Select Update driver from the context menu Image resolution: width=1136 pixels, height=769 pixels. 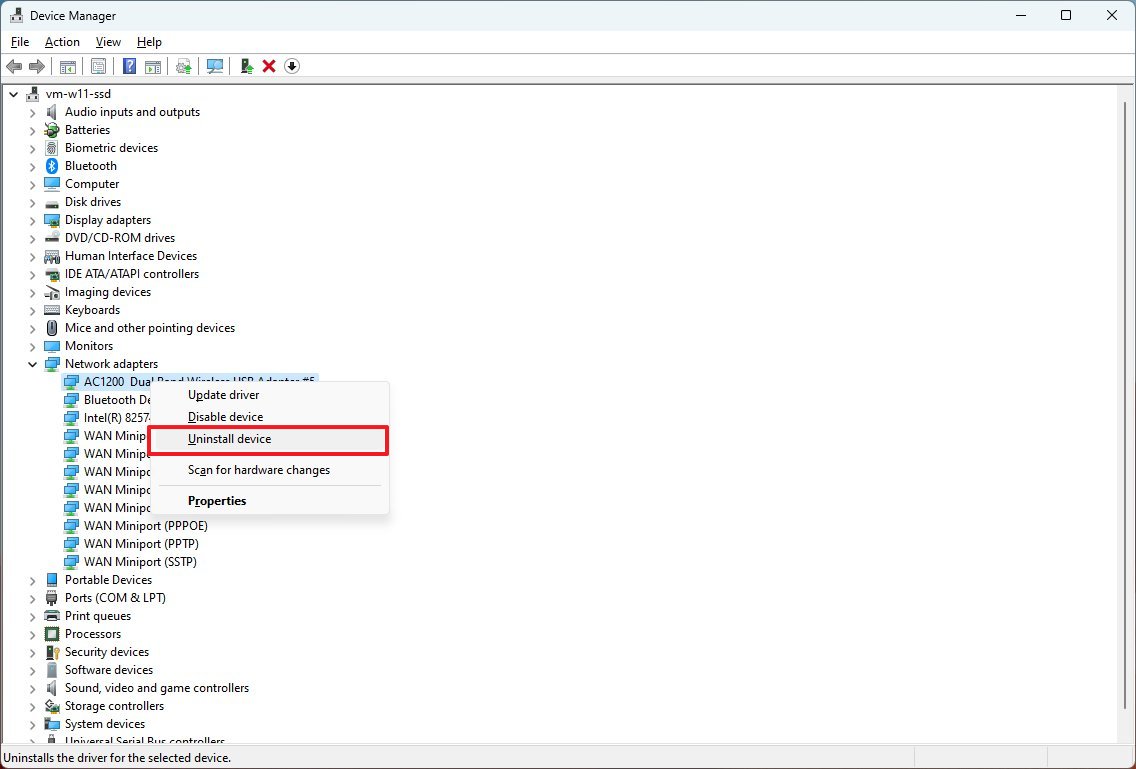[x=223, y=395]
